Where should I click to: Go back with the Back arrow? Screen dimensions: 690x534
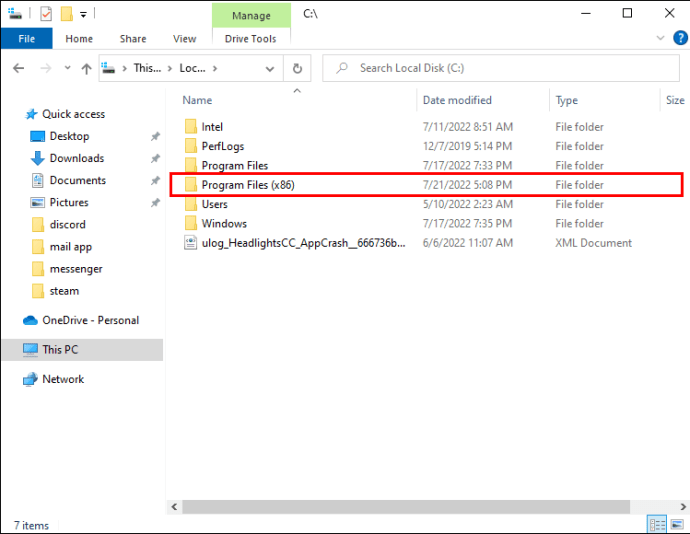coord(18,68)
